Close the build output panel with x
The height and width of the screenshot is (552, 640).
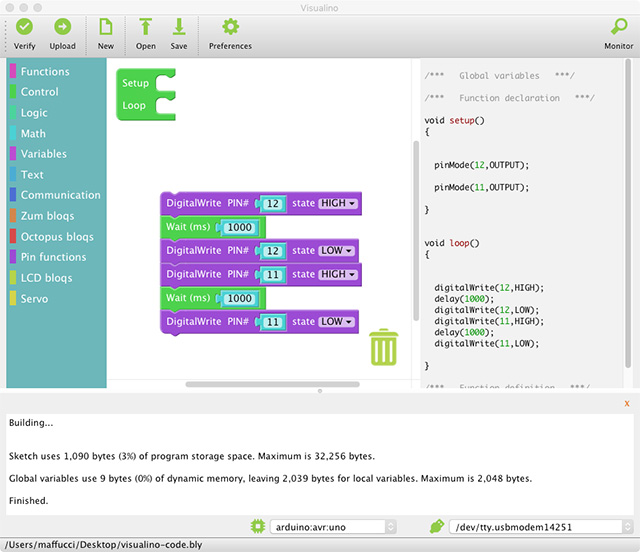[626, 403]
